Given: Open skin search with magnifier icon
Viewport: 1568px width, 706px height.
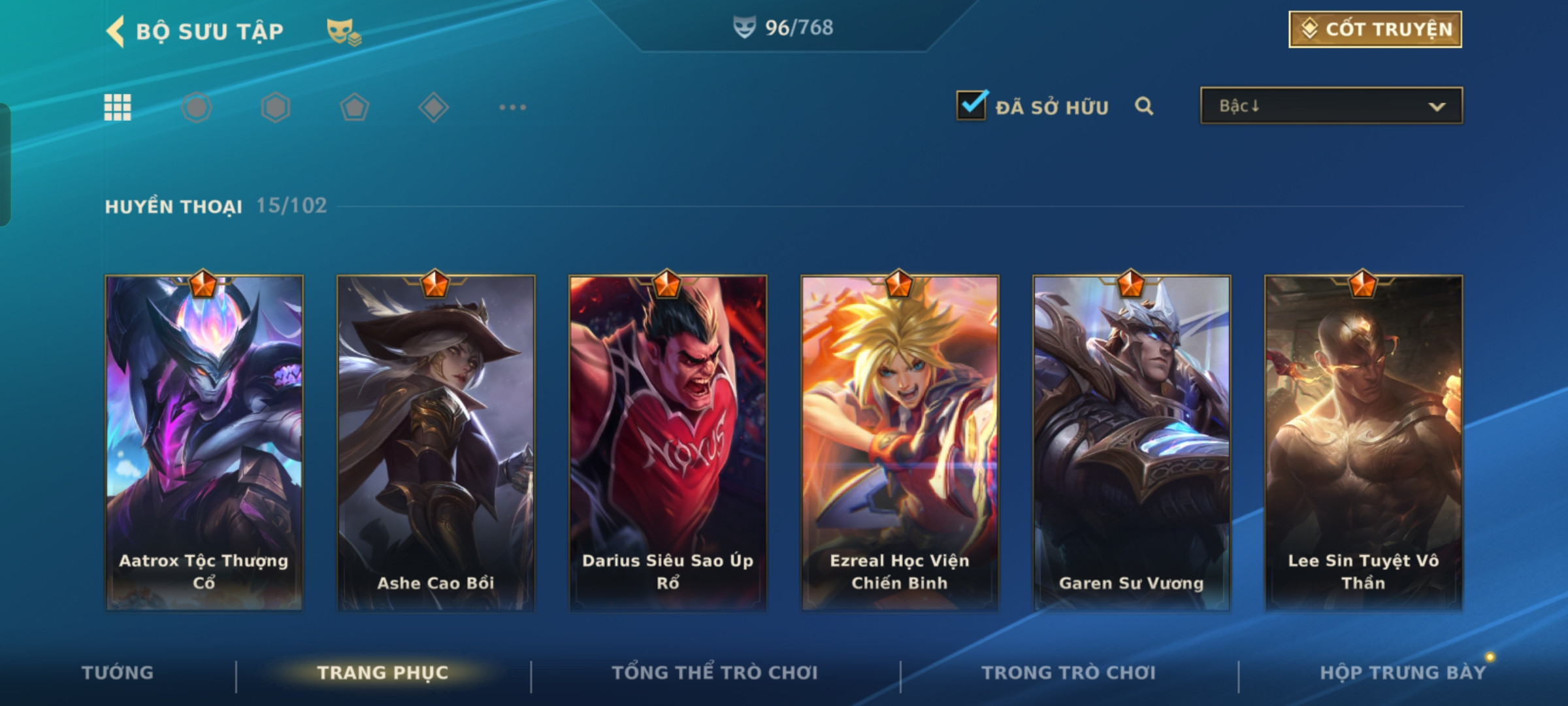Looking at the screenshot, I should coord(1144,106).
